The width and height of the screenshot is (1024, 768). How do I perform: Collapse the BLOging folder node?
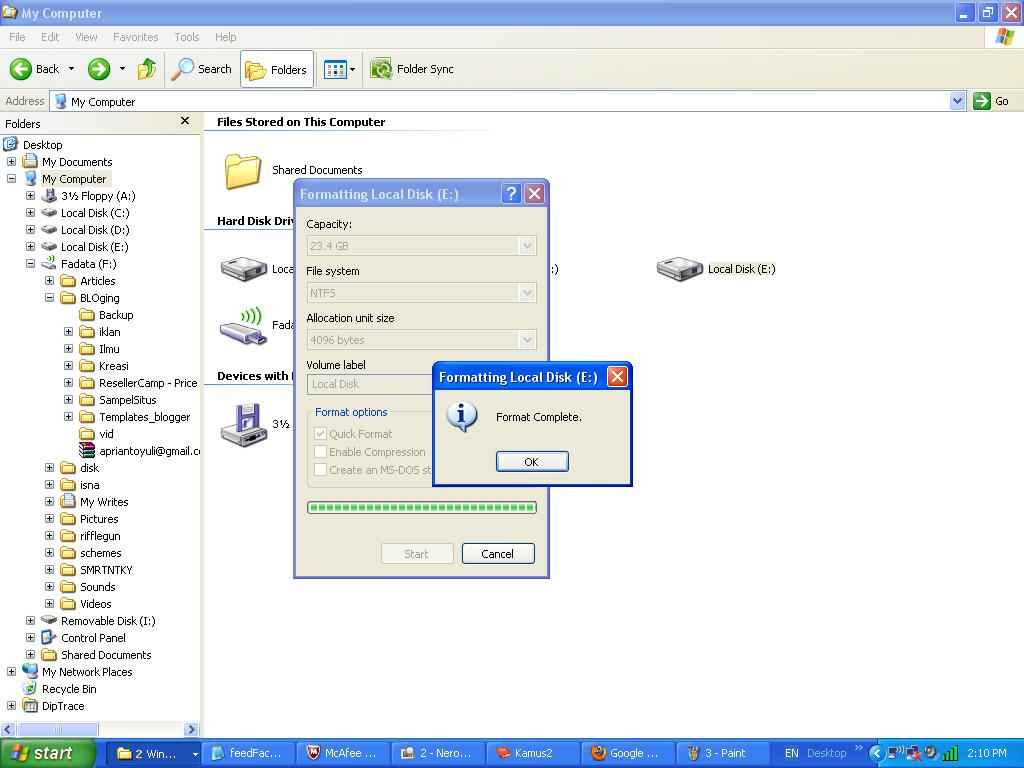pos(49,297)
